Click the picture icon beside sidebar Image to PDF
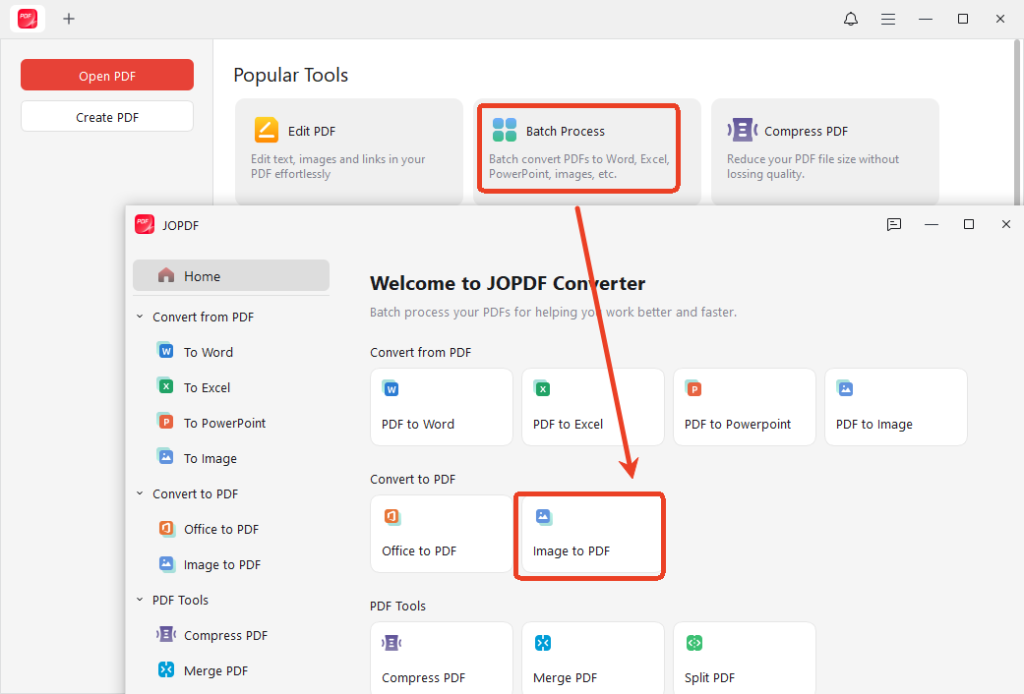 point(167,563)
